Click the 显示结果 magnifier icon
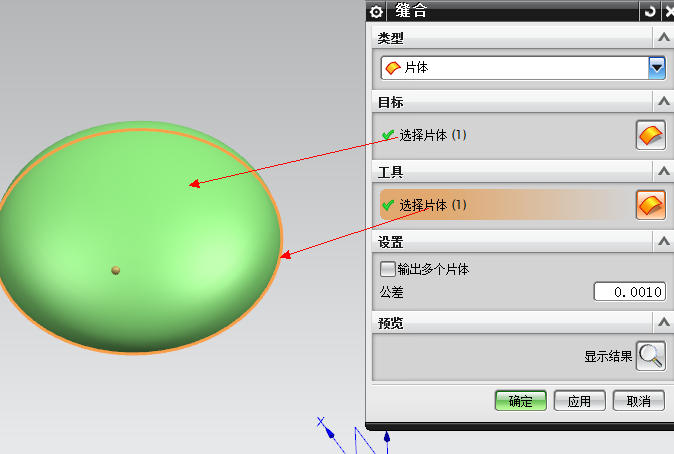The image size is (674, 454). [650, 356]
